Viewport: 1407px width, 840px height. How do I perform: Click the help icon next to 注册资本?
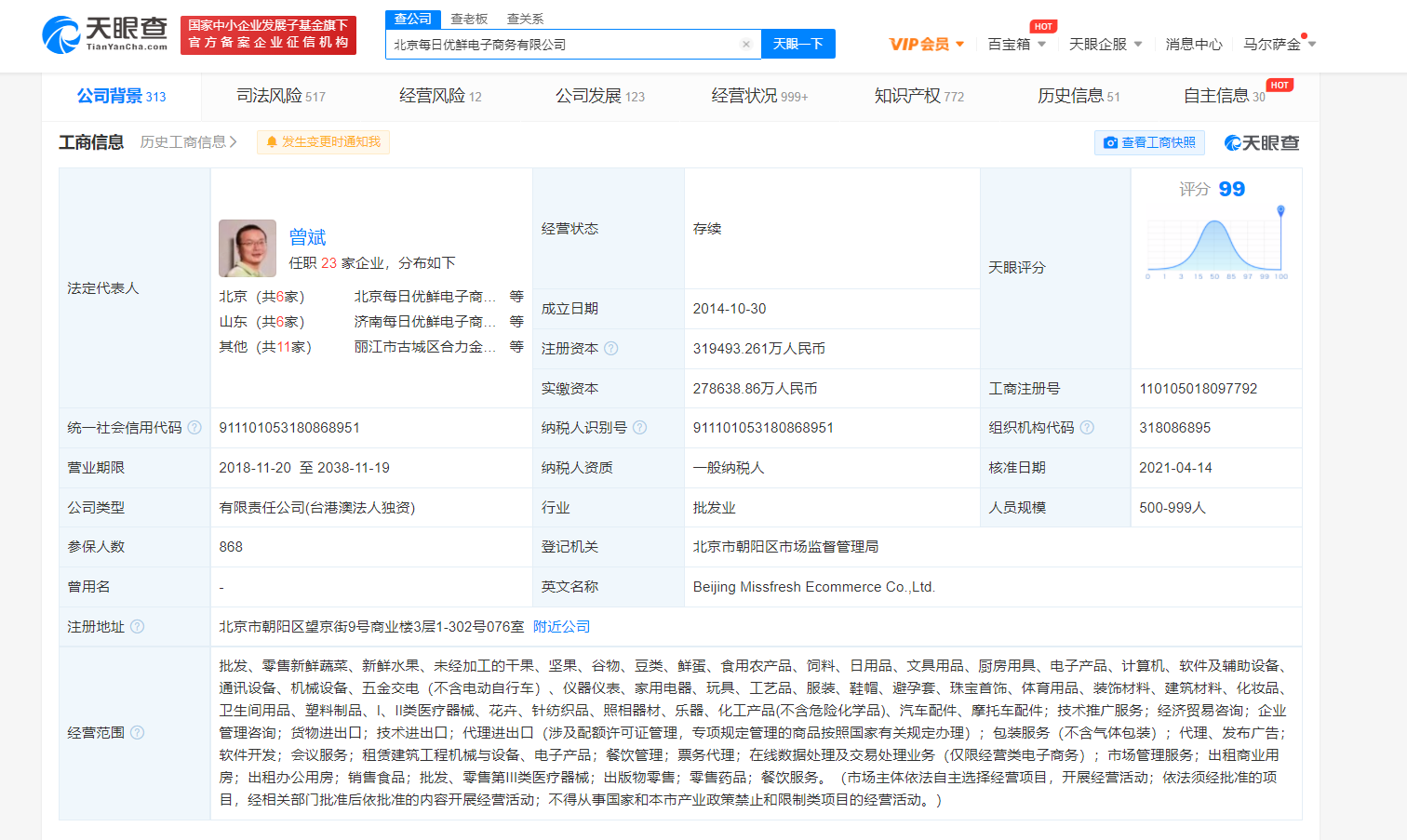(610, 349)
